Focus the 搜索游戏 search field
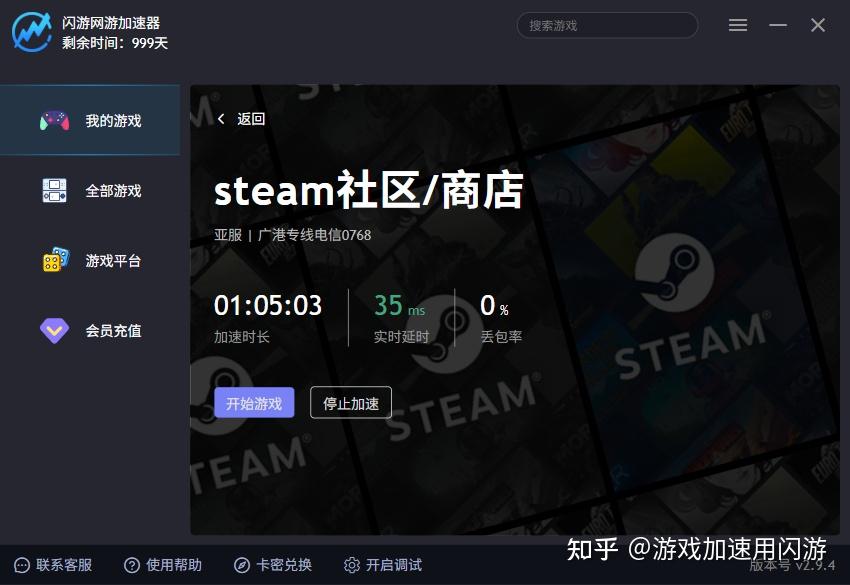 [607, 25]
